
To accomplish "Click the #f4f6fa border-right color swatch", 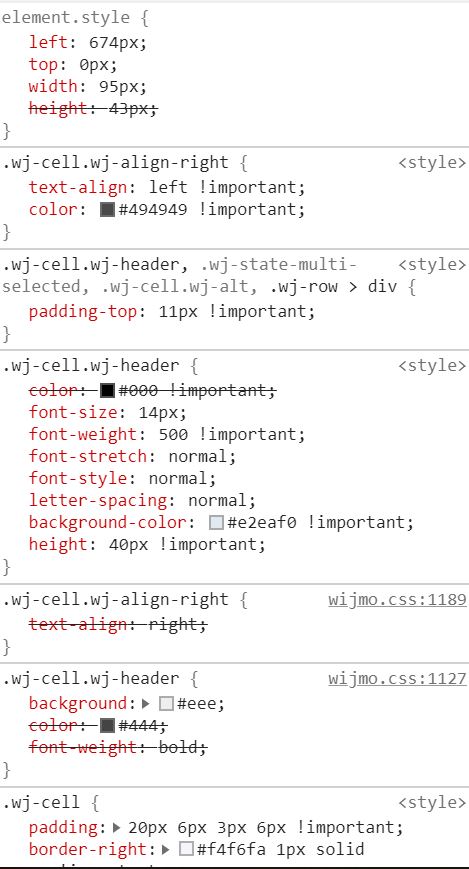I will point(186,849).
